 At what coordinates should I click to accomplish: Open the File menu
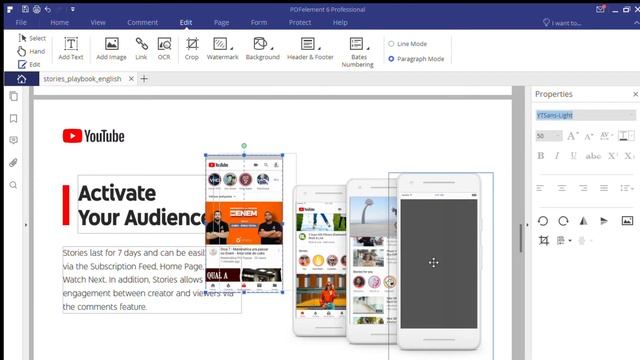[21, 22]
